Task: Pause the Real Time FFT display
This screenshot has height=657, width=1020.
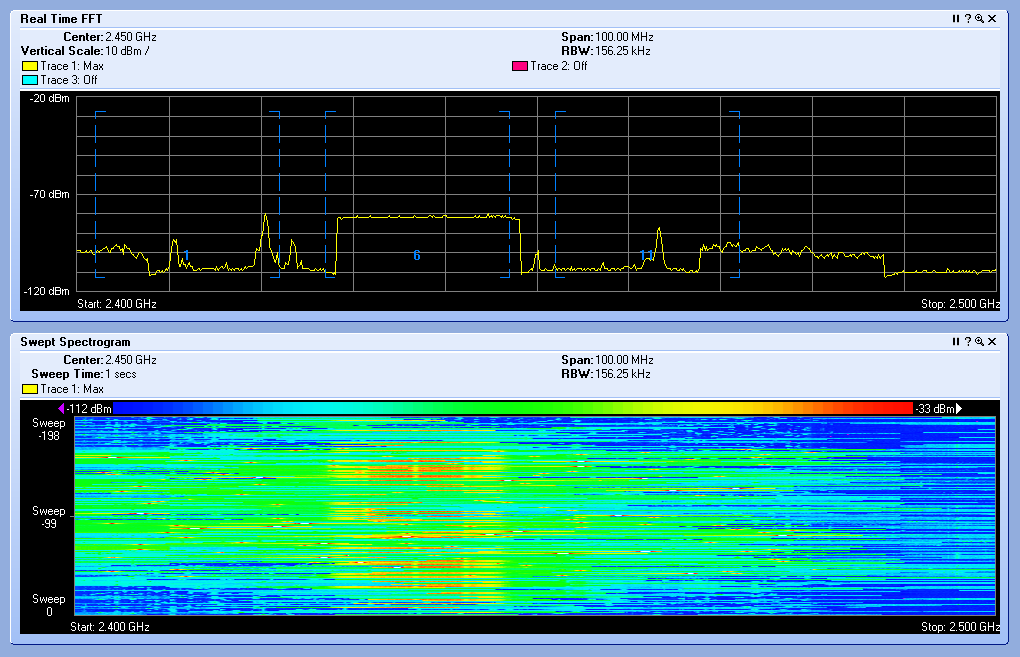Action: [956, 19]
